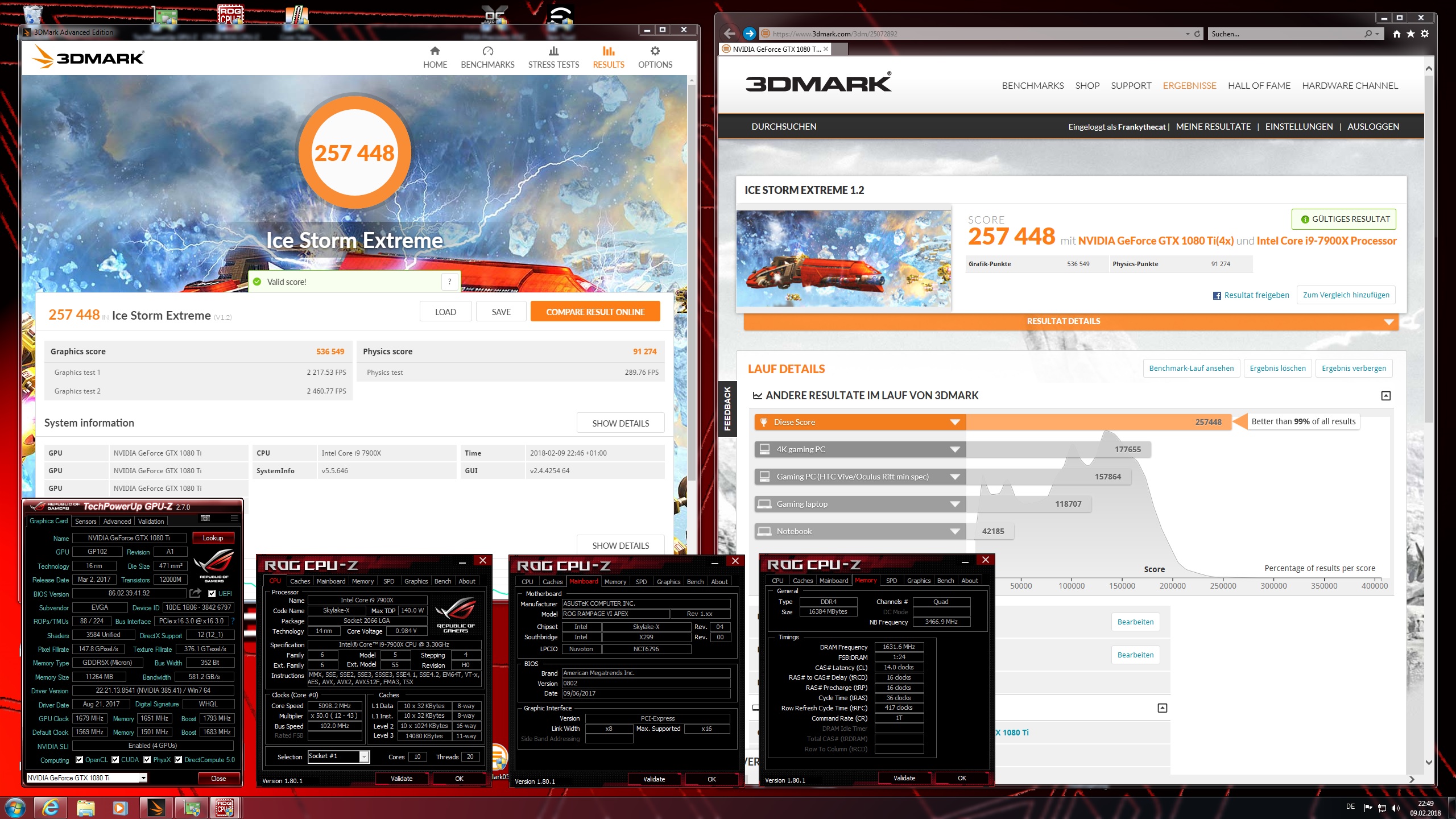The height and width of the screenshot is (819, 1456).
Task: Open SPD tab in Memory CPU-Z window
Action: (891, 581)
